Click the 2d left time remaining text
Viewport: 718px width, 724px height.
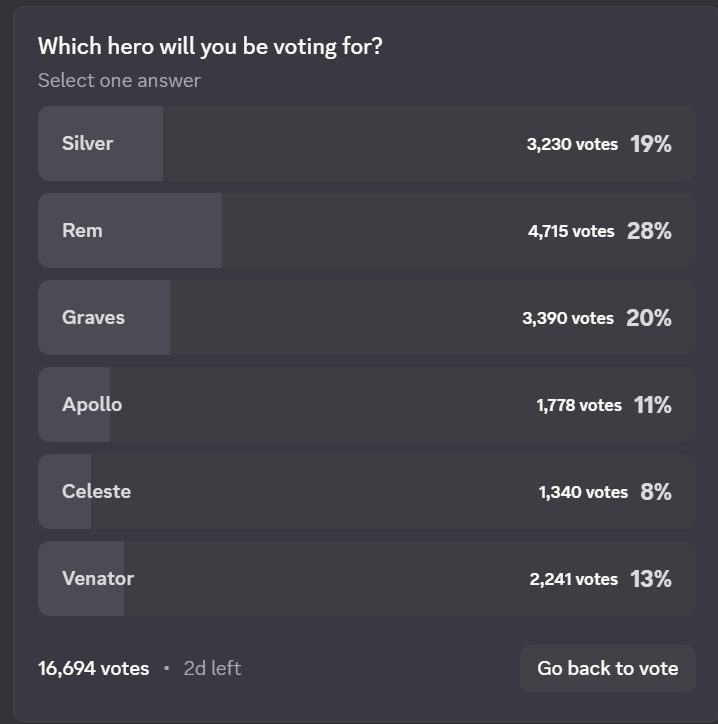click(212, 668)
